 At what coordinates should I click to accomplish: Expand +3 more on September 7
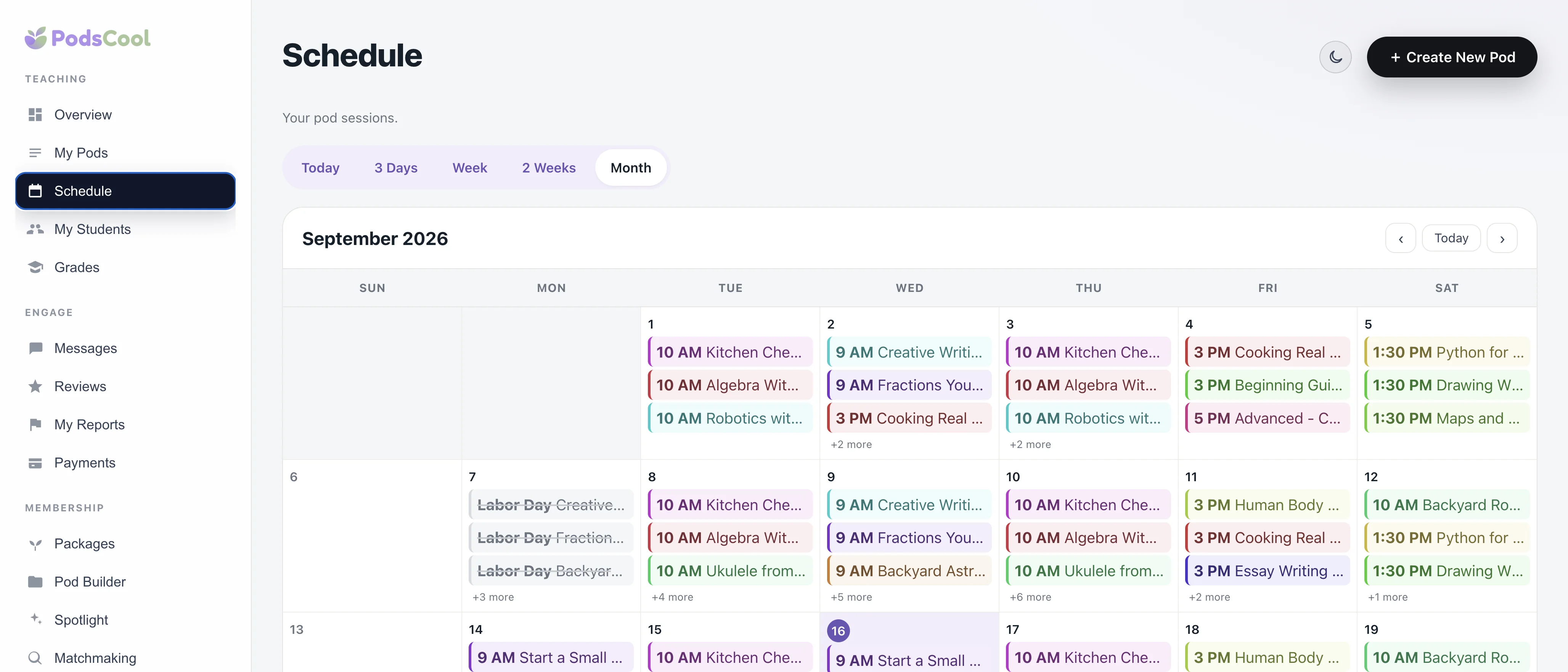coord(493,597)
